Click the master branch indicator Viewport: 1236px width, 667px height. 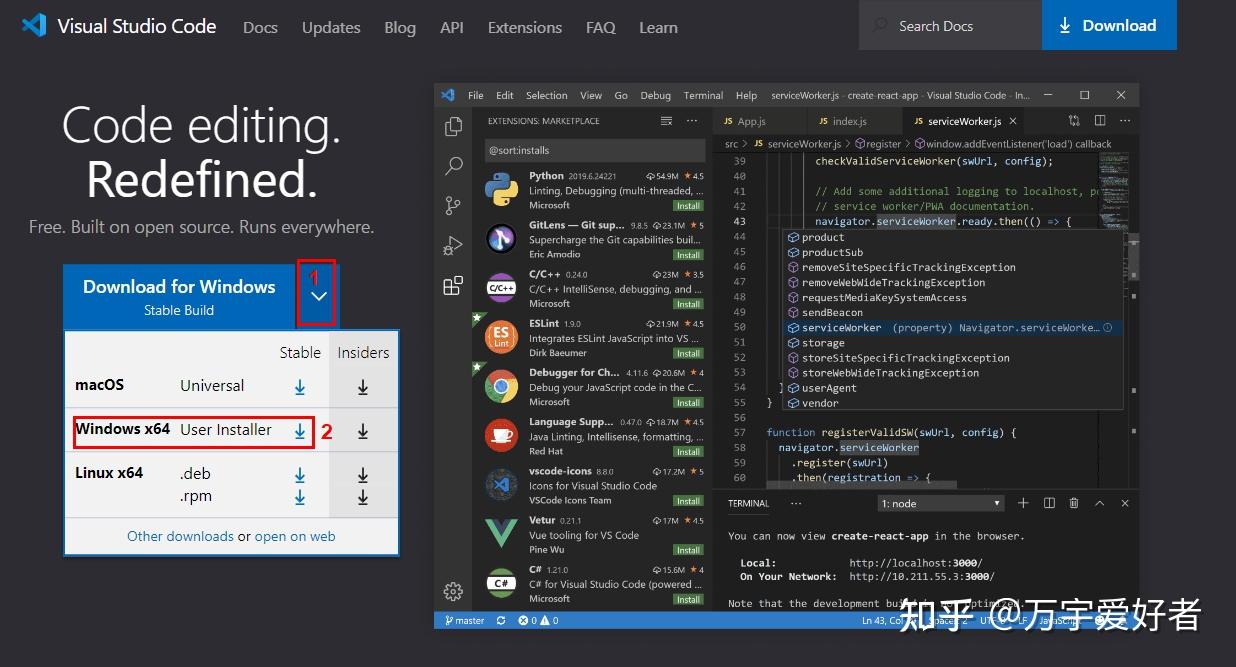coord(463,620)
